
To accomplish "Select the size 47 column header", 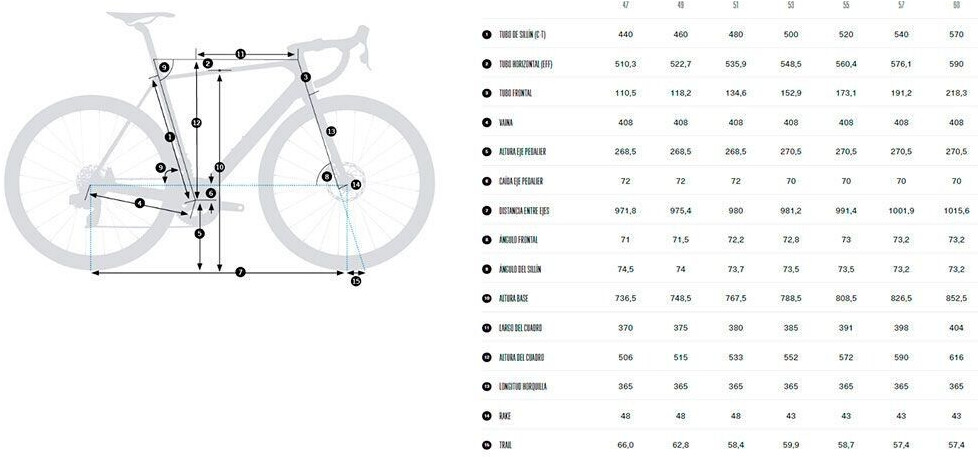I will (x=625, y=5).
